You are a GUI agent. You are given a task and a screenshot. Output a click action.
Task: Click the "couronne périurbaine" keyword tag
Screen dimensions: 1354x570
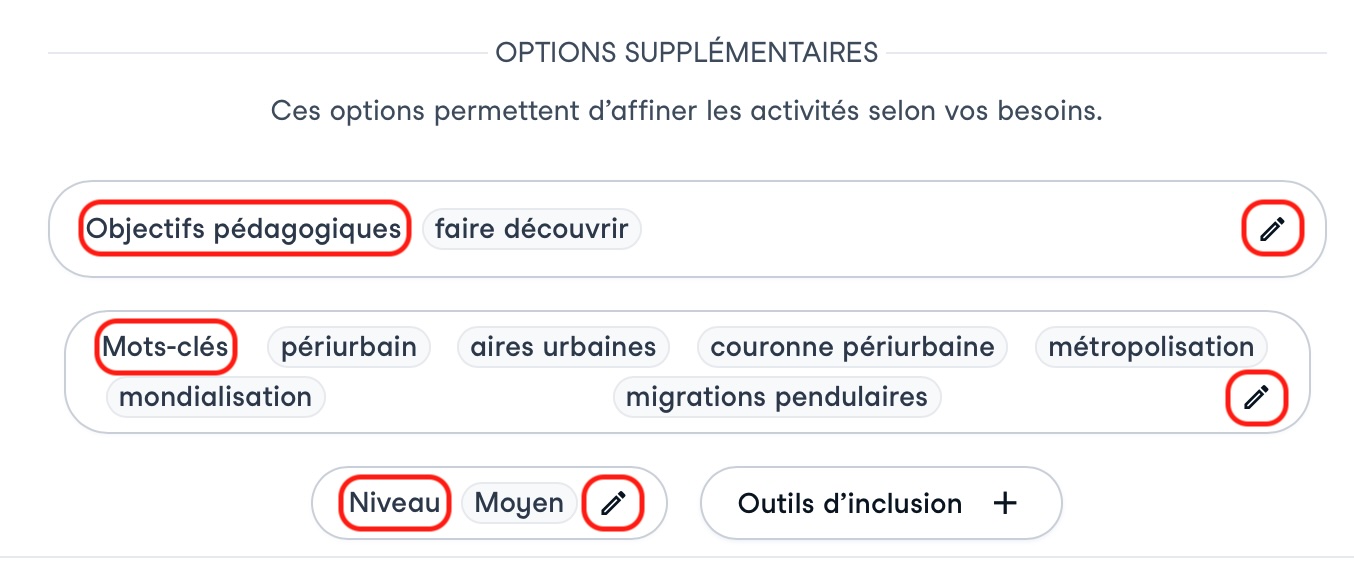point(852,347)
